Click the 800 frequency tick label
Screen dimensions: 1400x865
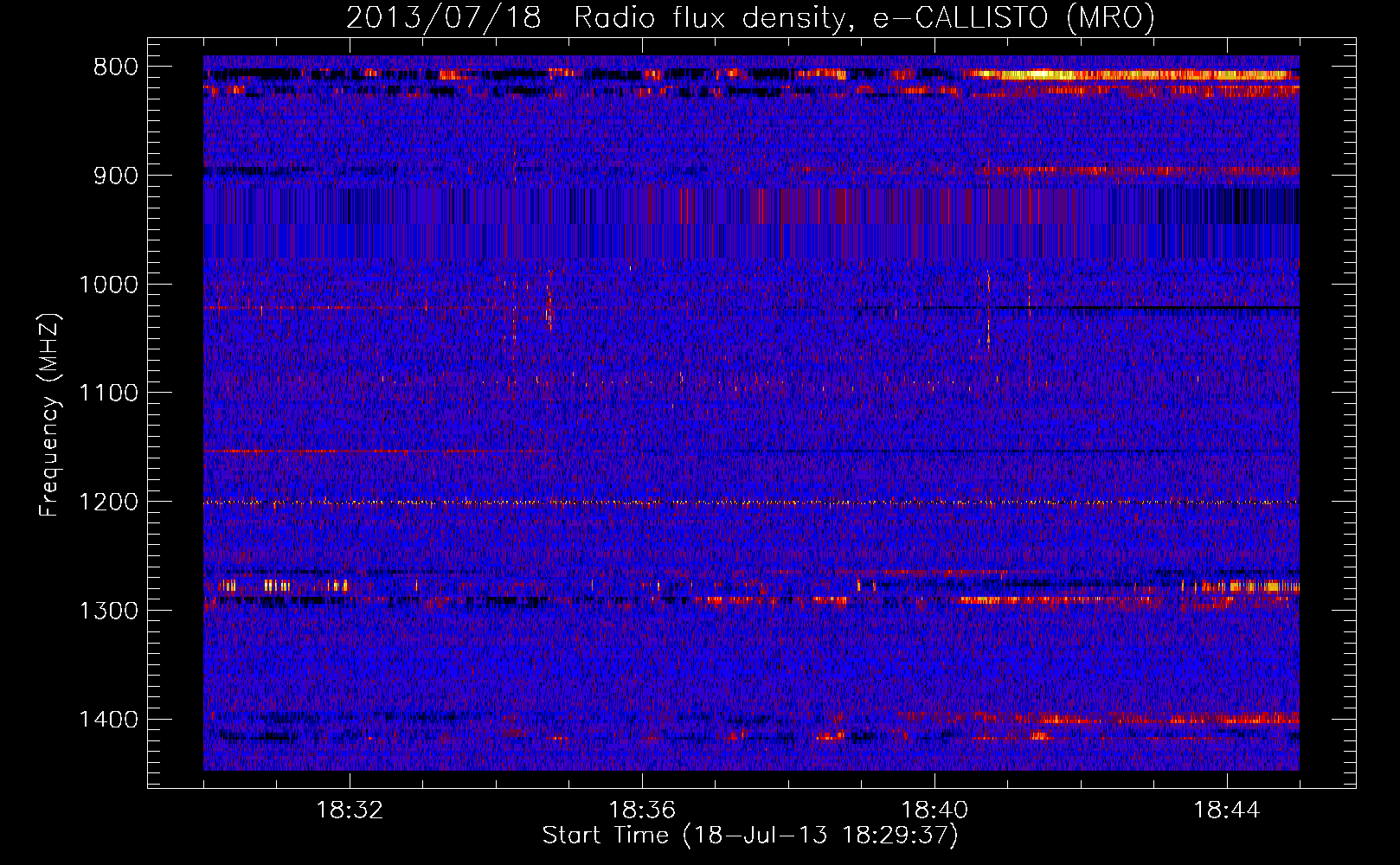coord(115,67)
